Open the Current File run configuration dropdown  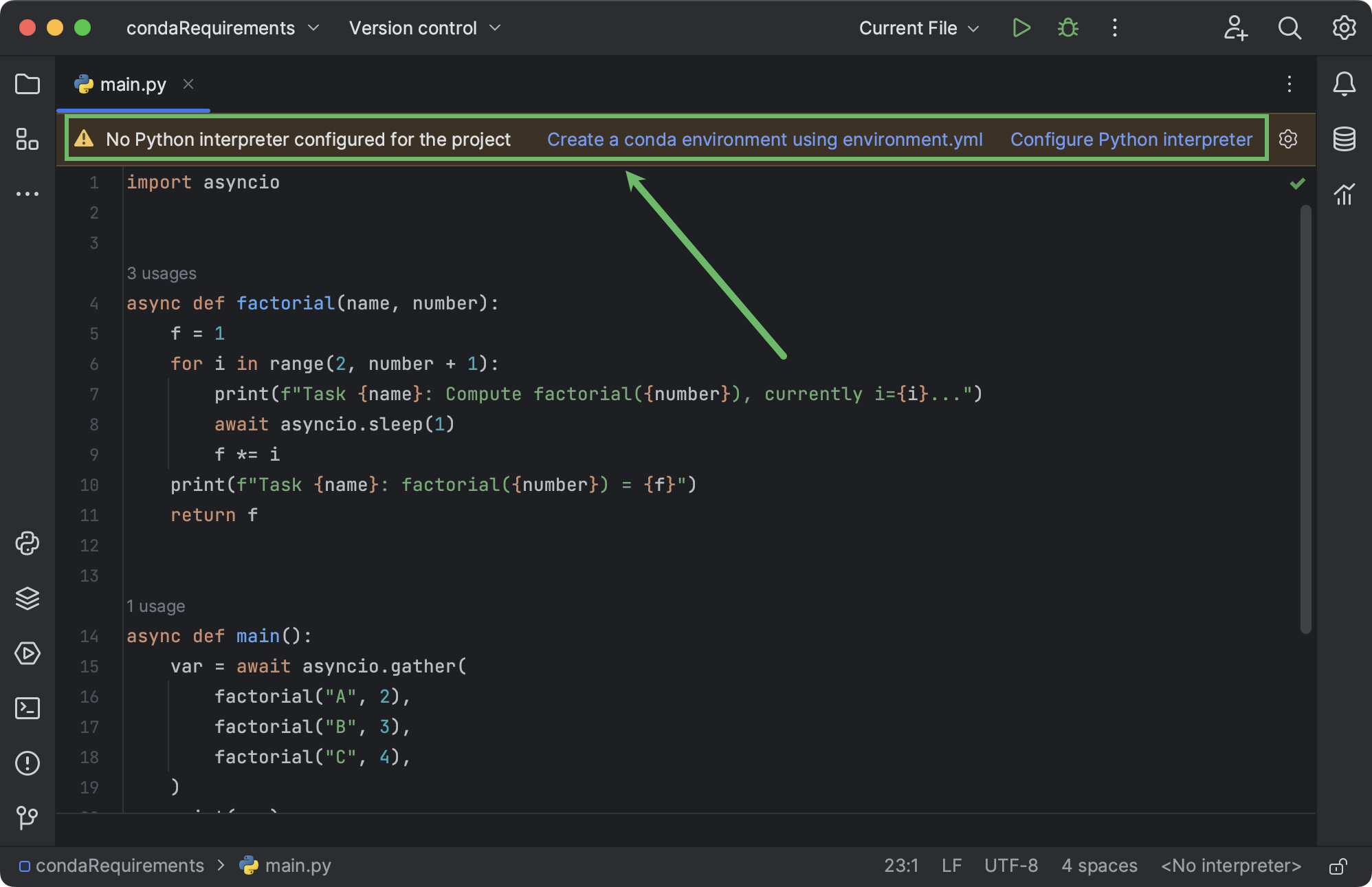click(918, 28)
